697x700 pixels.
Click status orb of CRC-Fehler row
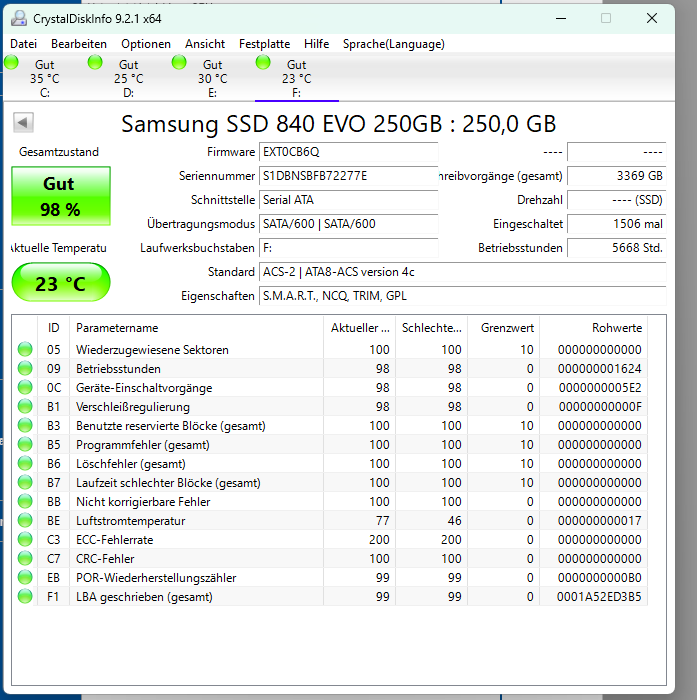[25, 558]
